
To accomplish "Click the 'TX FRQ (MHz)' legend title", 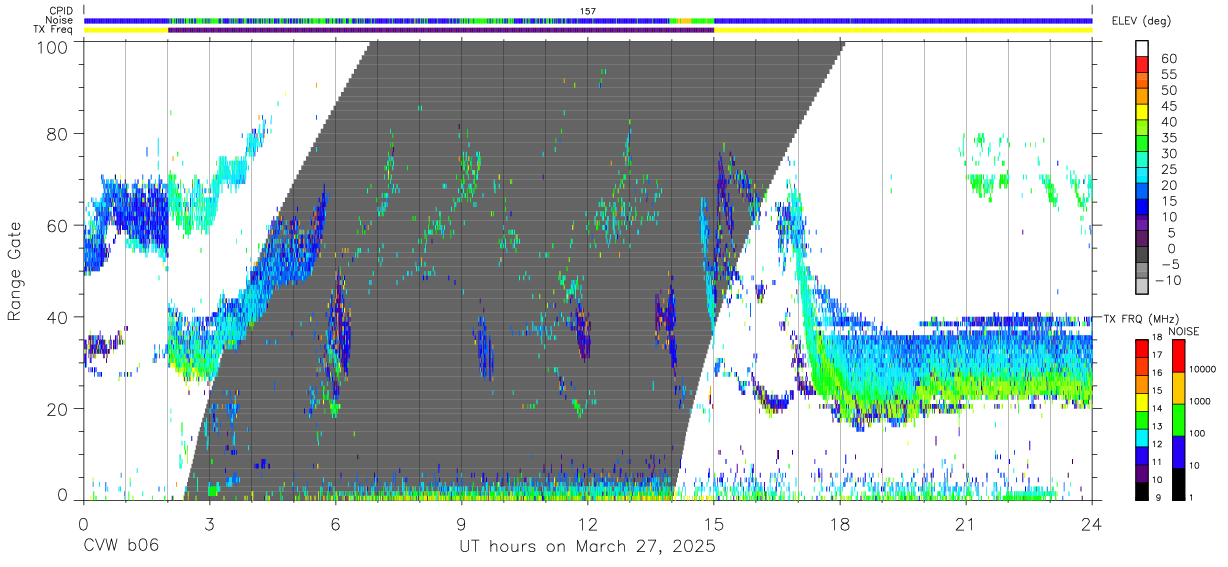I will 1140,319.
